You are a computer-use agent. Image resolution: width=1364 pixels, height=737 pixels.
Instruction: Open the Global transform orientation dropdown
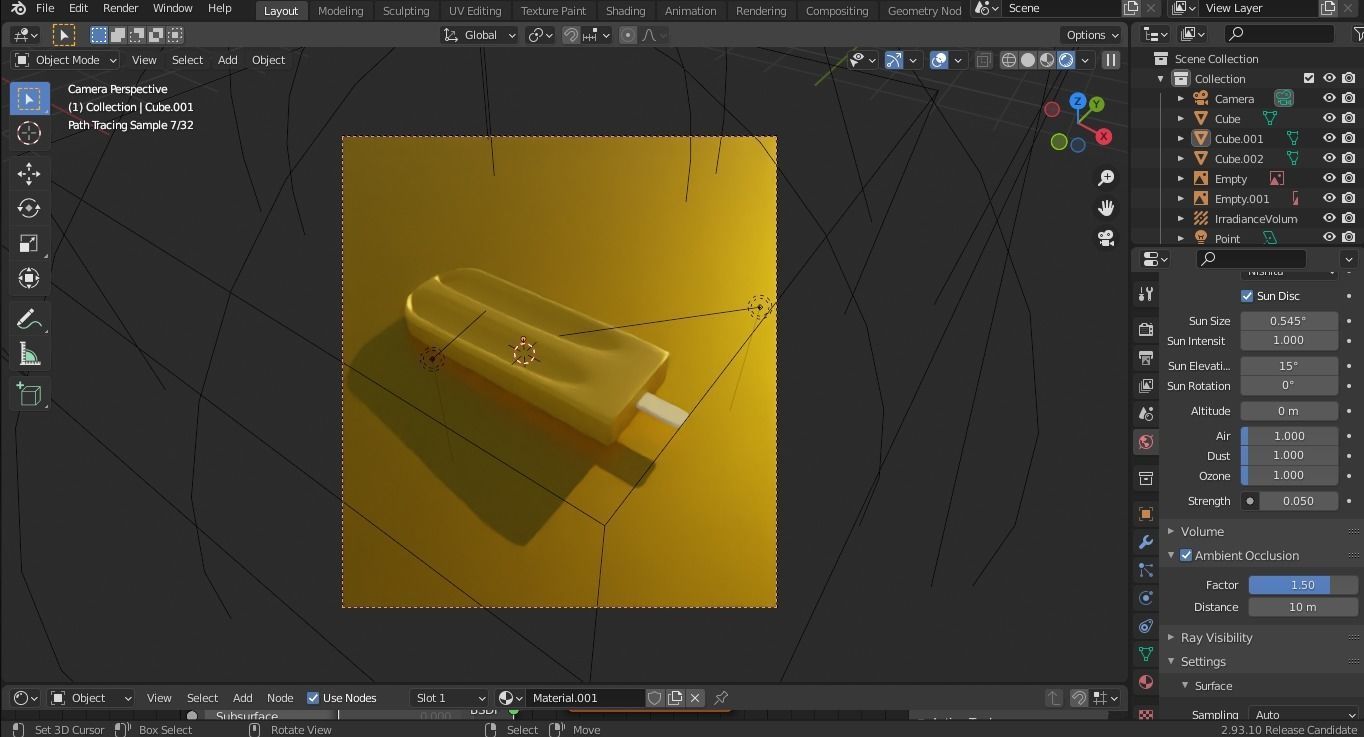(480, 35)
